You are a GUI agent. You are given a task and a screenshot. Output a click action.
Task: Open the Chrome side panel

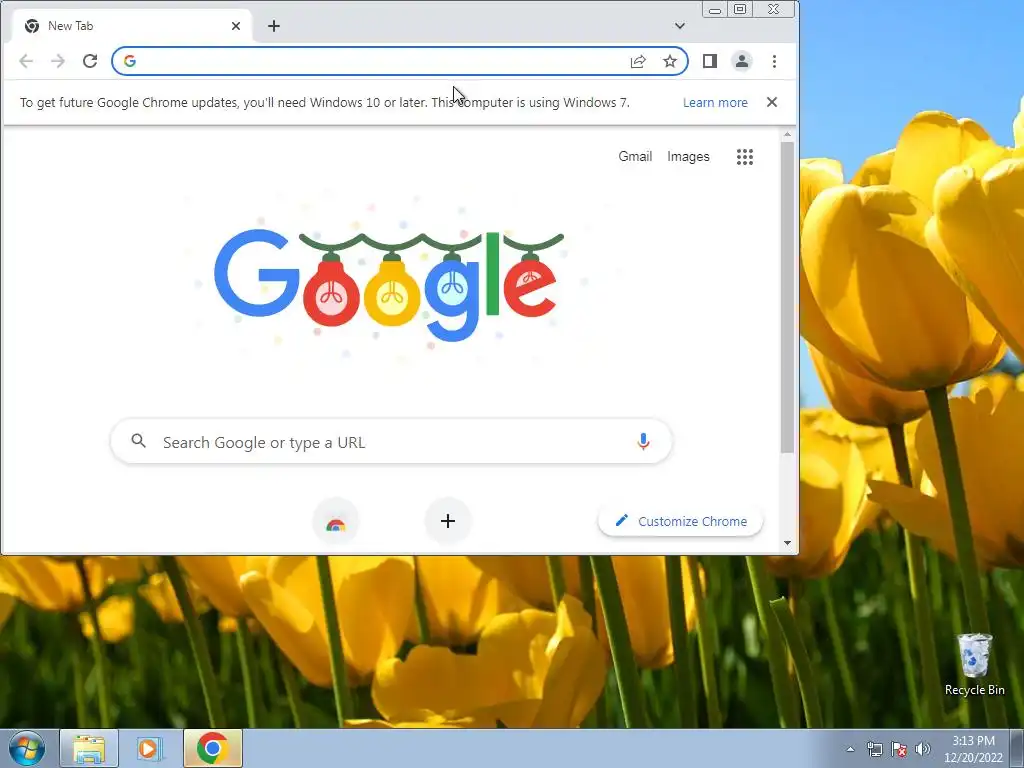pos(710,61)
